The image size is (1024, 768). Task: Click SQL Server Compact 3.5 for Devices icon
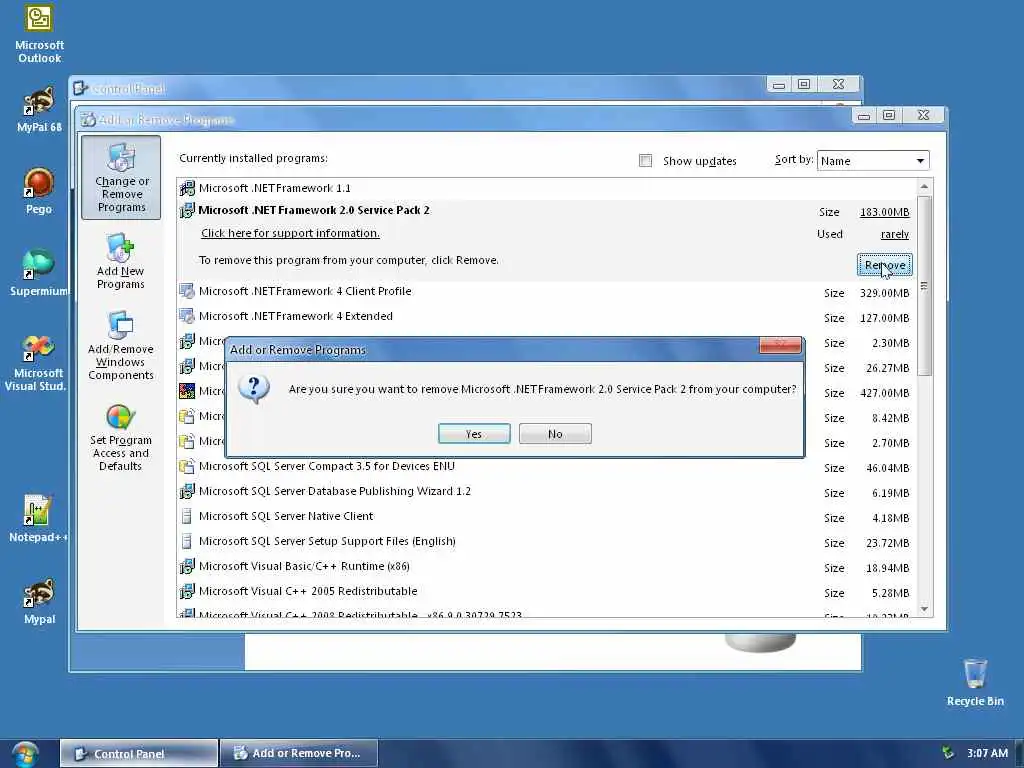click(x=187, y=466)
